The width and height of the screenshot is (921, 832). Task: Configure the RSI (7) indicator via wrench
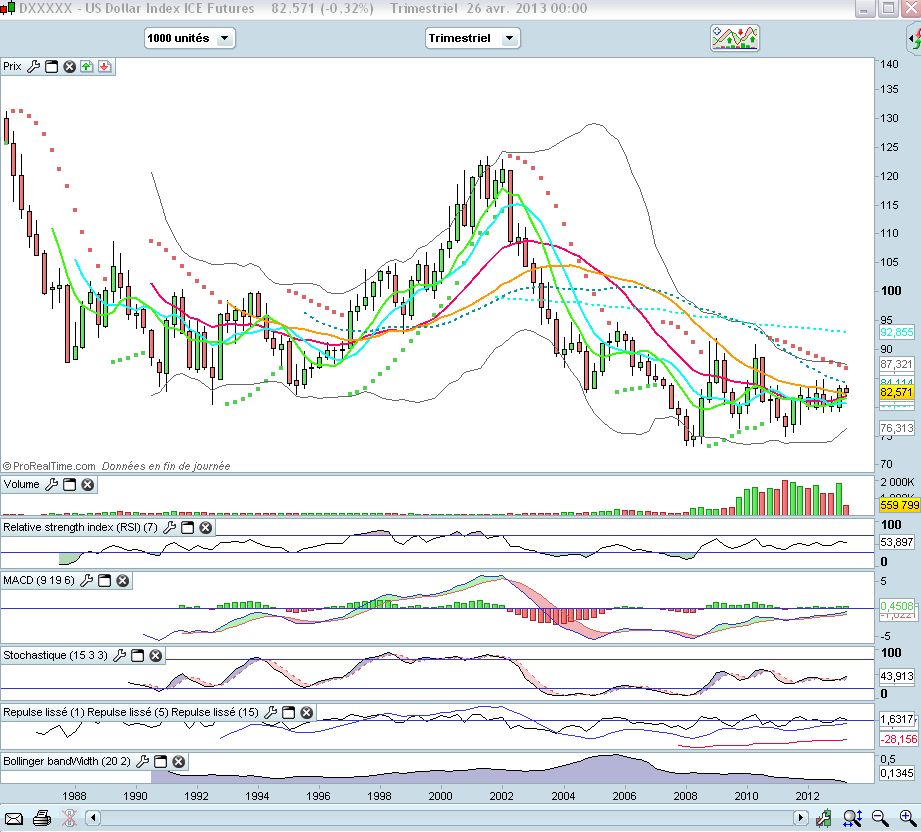(x=170, y=528)
